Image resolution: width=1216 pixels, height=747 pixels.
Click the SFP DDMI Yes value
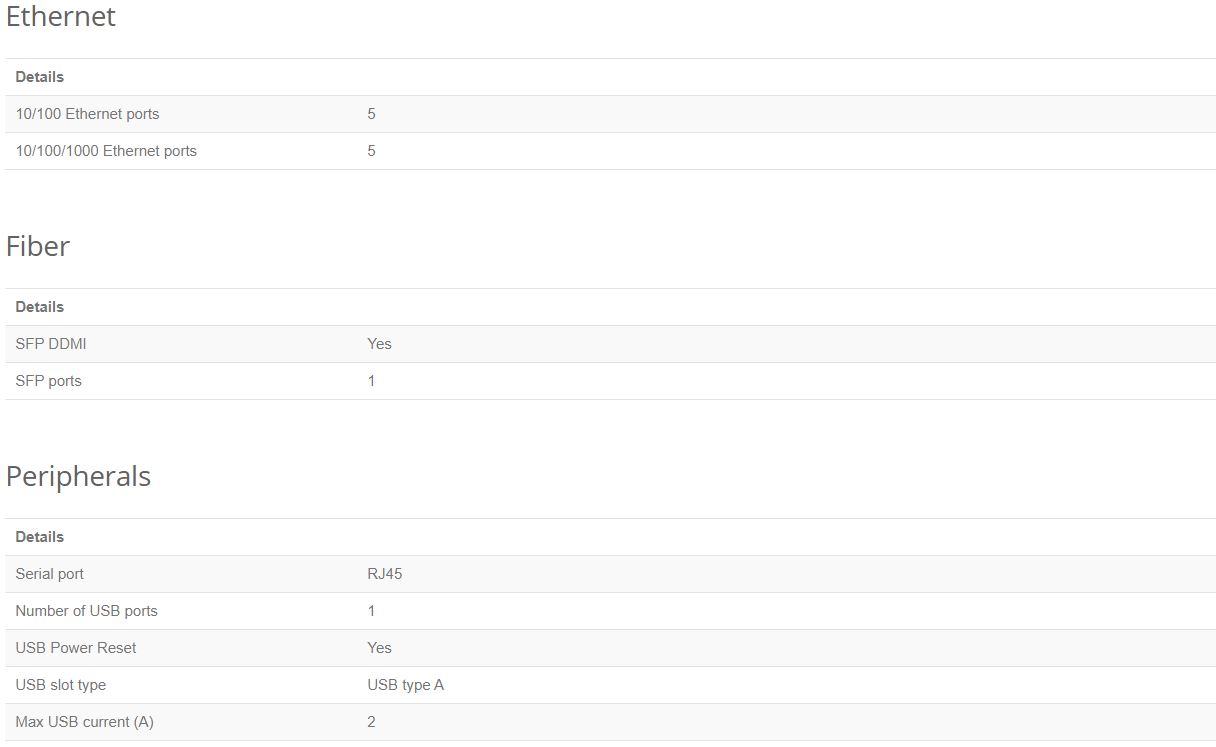[x=379, y=344]
